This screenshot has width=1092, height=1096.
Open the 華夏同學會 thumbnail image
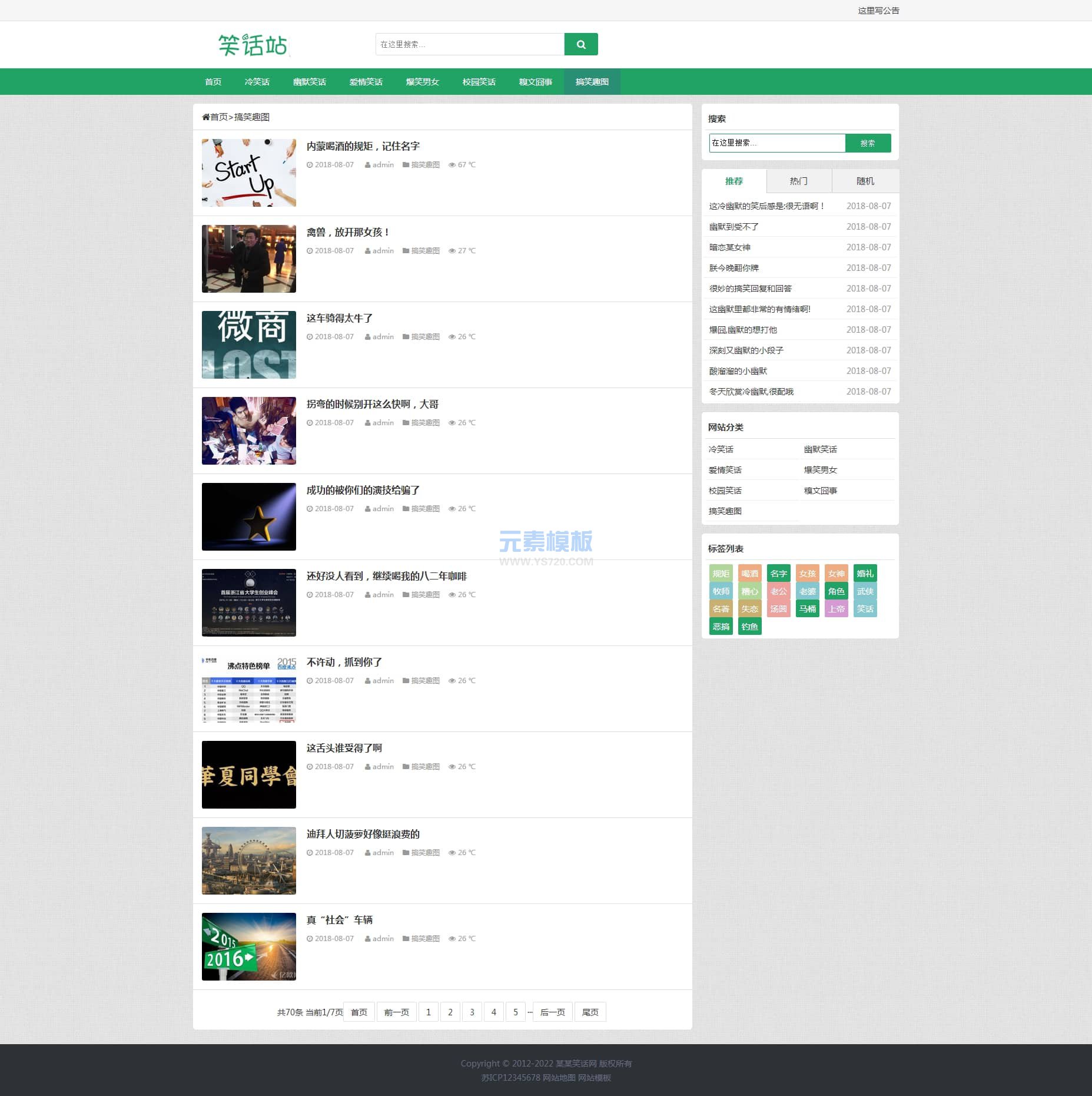tap(249, 774)
